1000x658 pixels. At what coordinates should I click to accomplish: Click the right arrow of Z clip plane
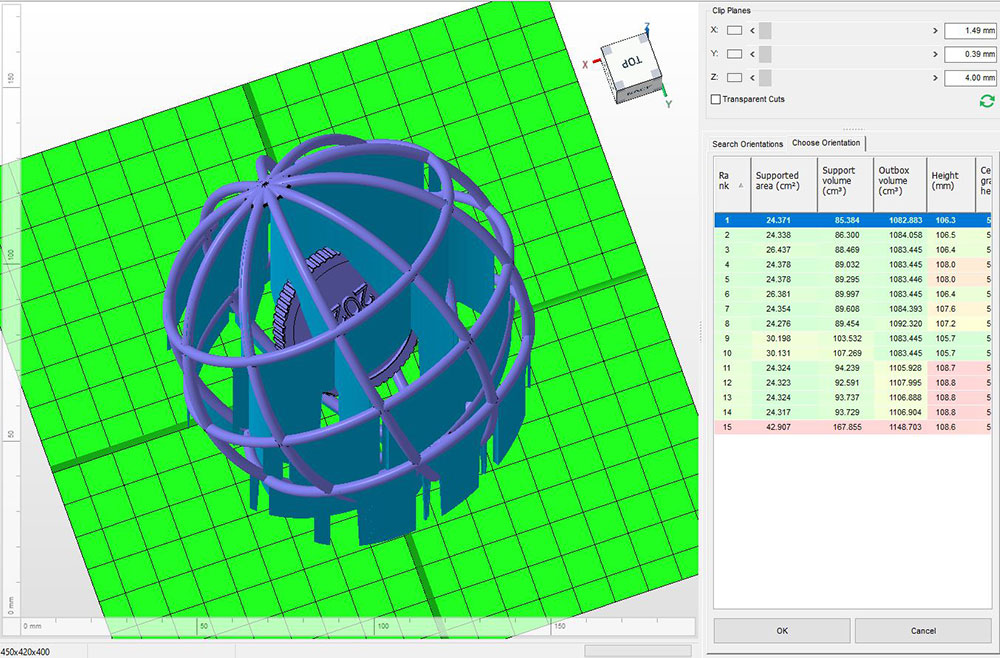[935, 77]
